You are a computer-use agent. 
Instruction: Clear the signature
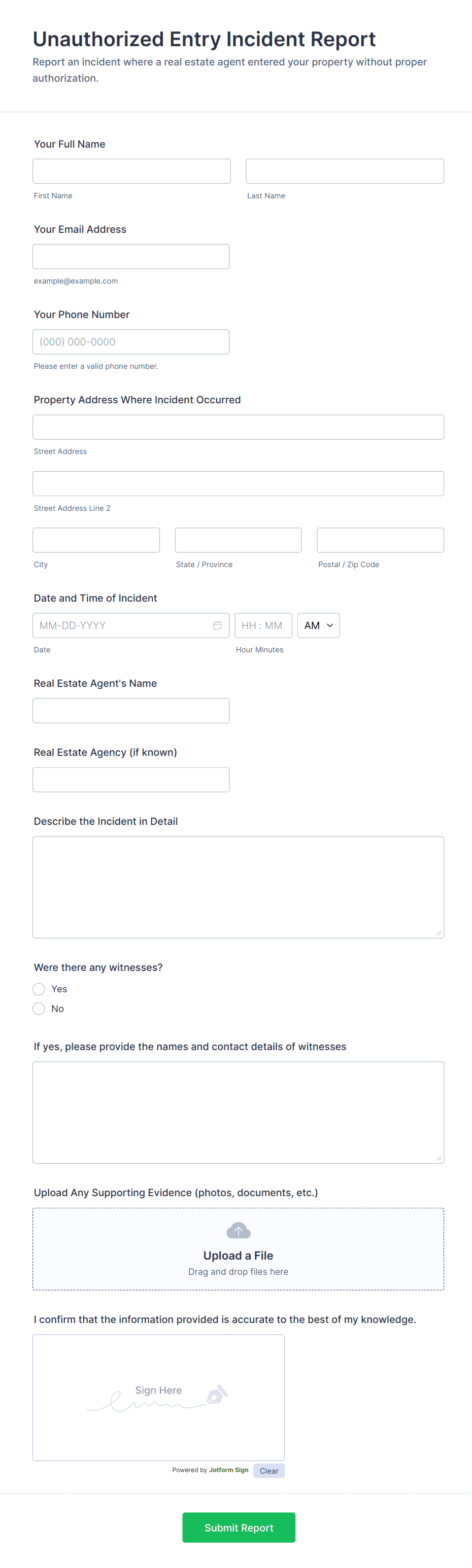pos(268,1471)
